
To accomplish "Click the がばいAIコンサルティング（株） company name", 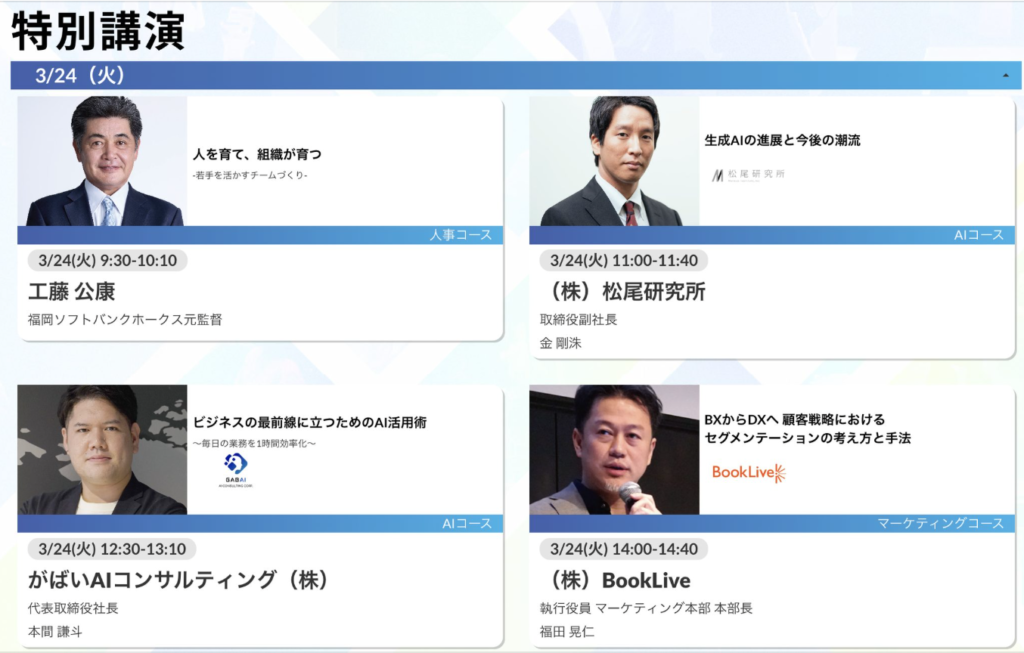I will tap(179, 580).
